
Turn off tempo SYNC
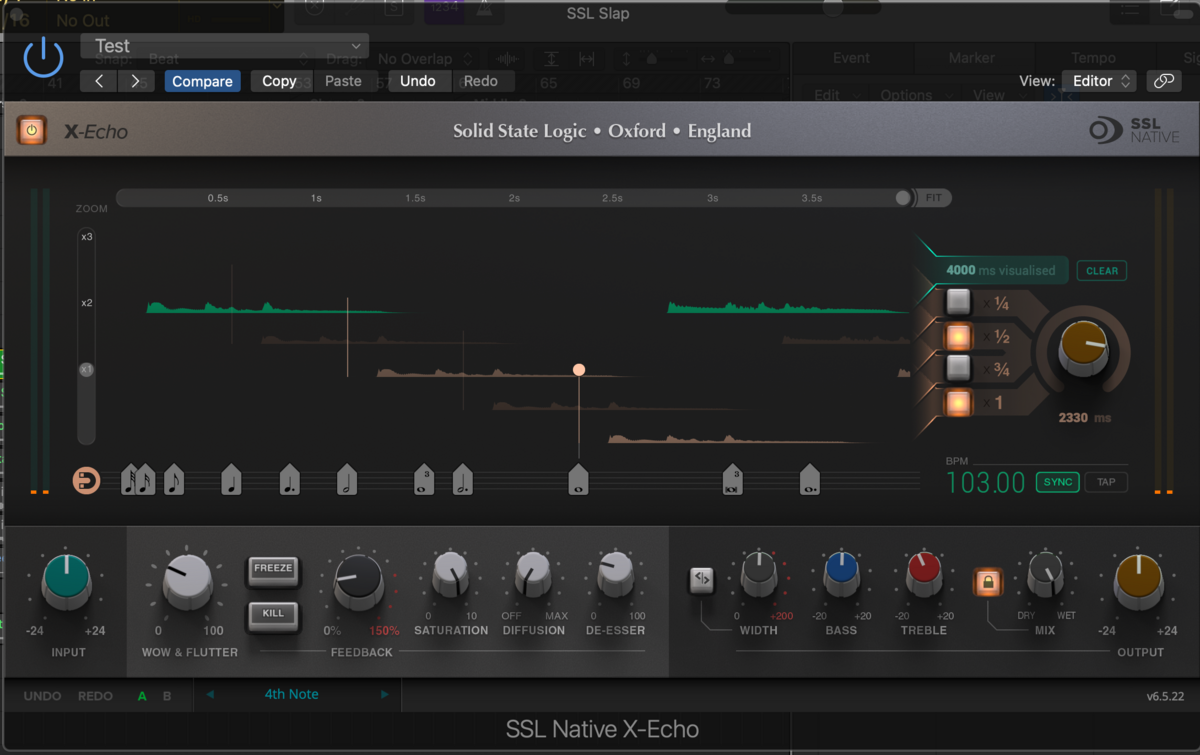1057,482
